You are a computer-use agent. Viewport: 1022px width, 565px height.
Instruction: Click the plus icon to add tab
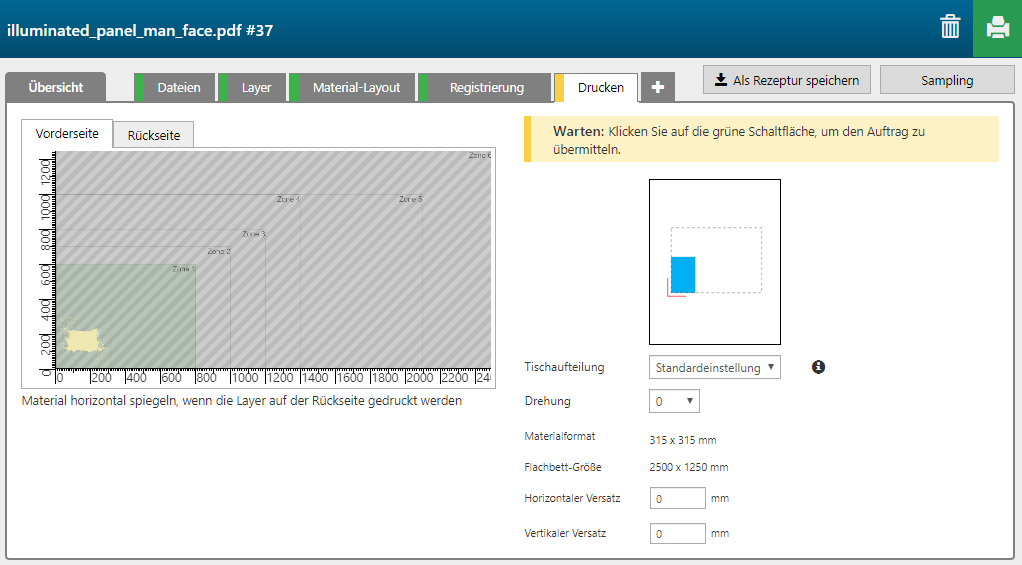point(657,88)
